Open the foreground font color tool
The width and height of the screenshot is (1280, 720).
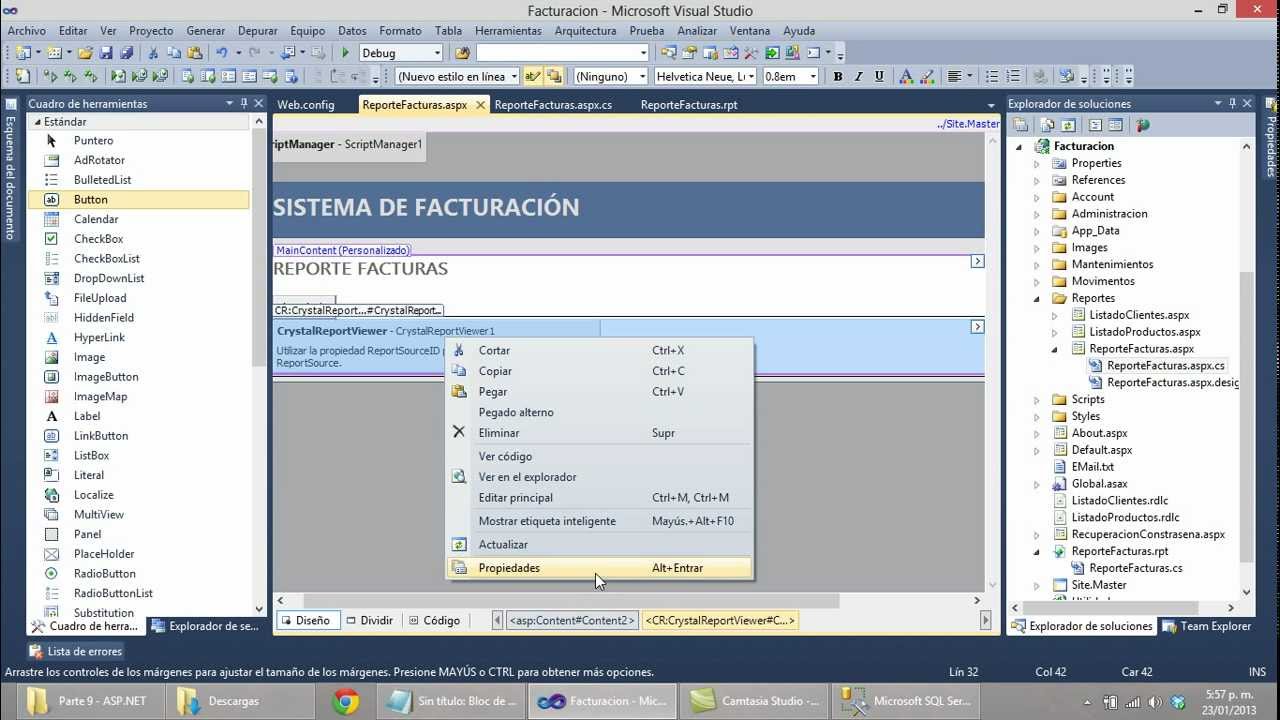pyautogui.click(x=906, y=76)
